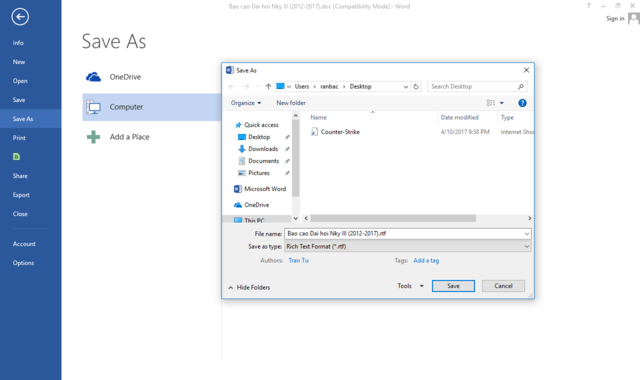Click the Add a tag link
The image size is (640, 380).
[426, 260]
